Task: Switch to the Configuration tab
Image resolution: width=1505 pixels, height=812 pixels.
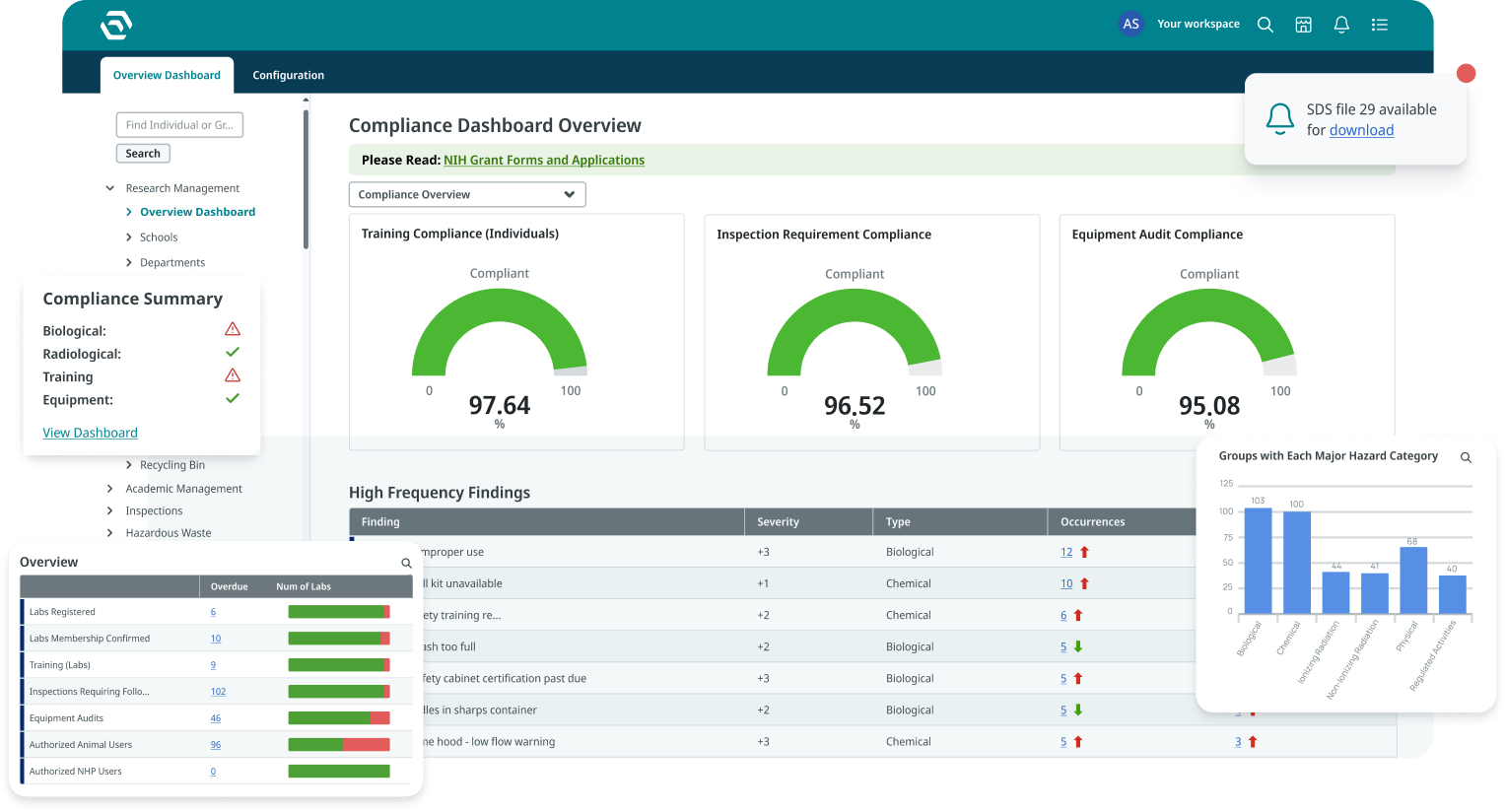Action: pos(288,76)
